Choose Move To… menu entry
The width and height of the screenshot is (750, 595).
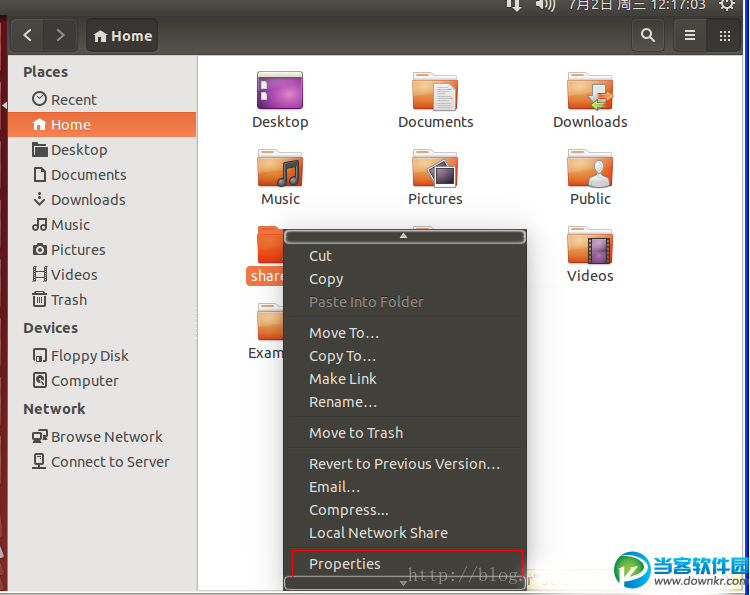[x=405, y=333]
